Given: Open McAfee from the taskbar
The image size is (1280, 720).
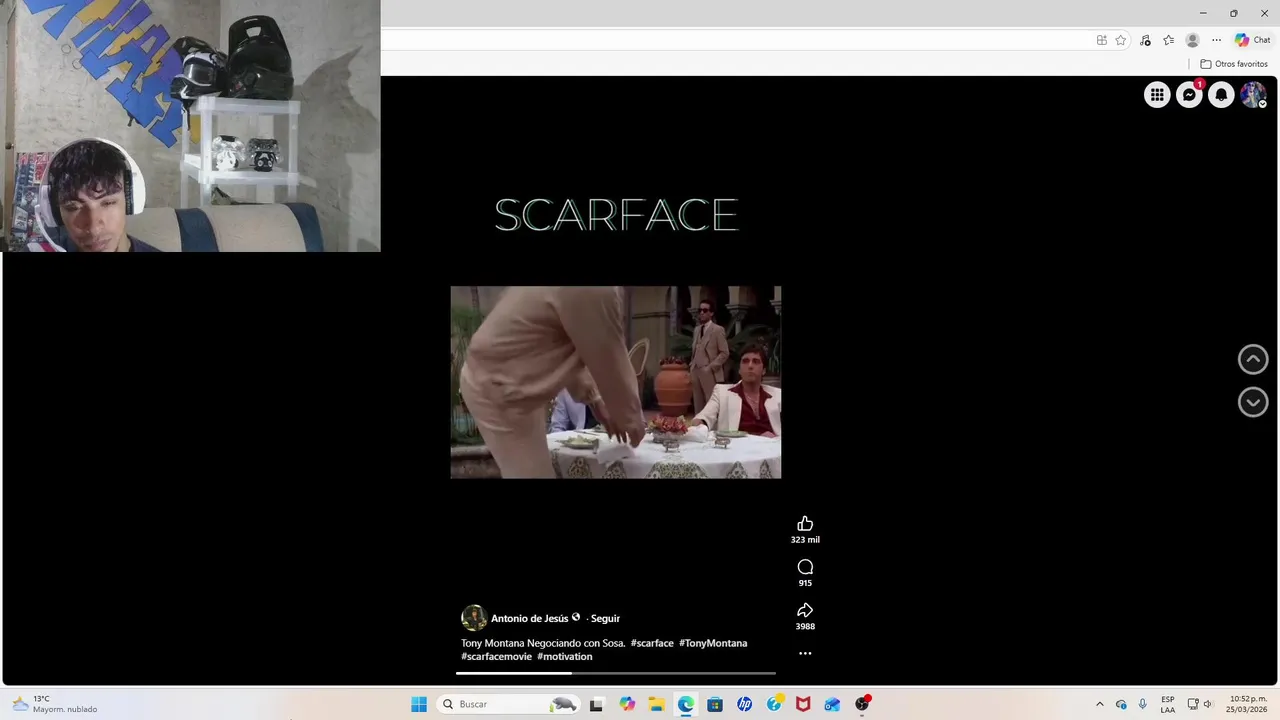Looking at the screenshot, I should click(x=803, y=704).
